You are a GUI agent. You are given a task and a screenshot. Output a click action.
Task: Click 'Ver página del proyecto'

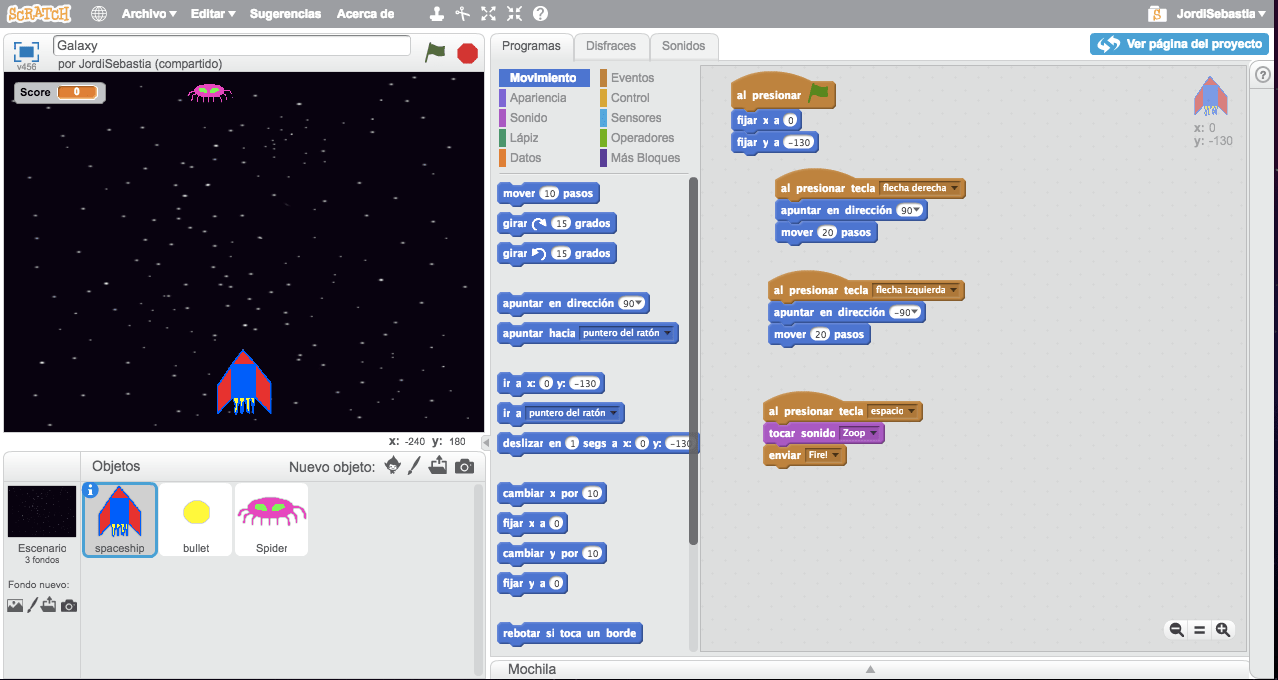click(x=1179, y=44)
